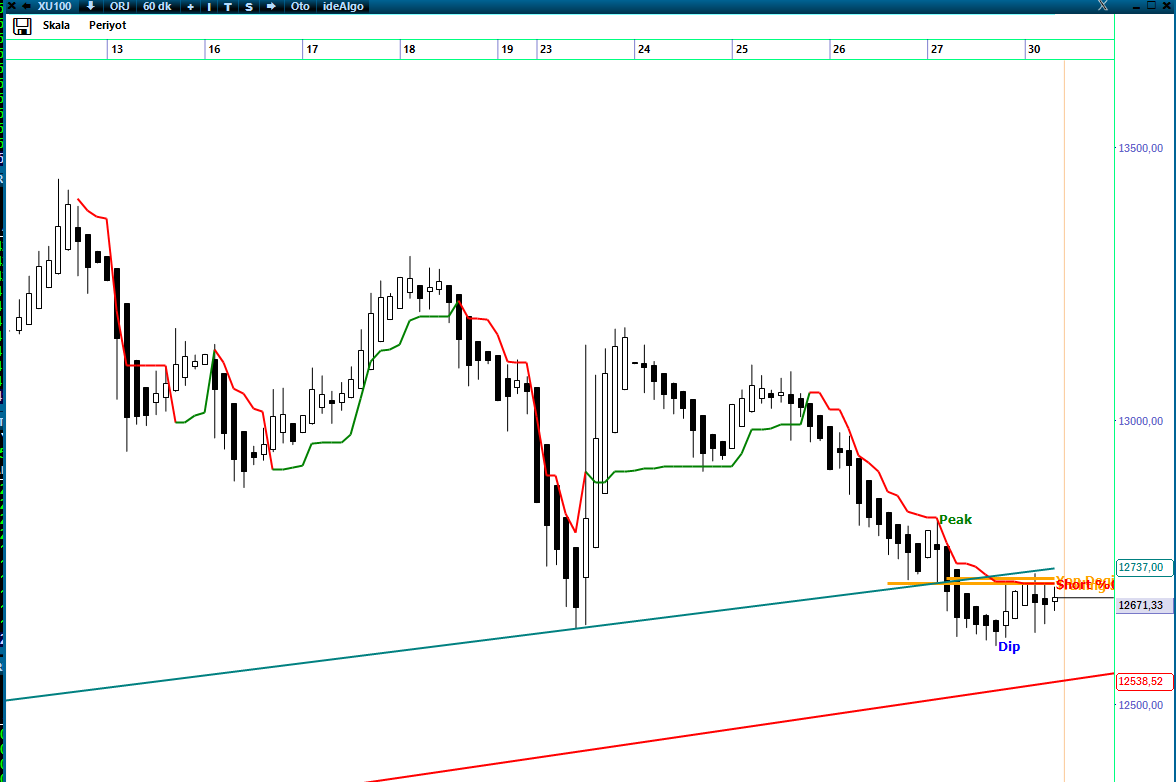Click date marker 24 on time axis
Viewport: 1176px width, 782px height.
tap(644, 49)
